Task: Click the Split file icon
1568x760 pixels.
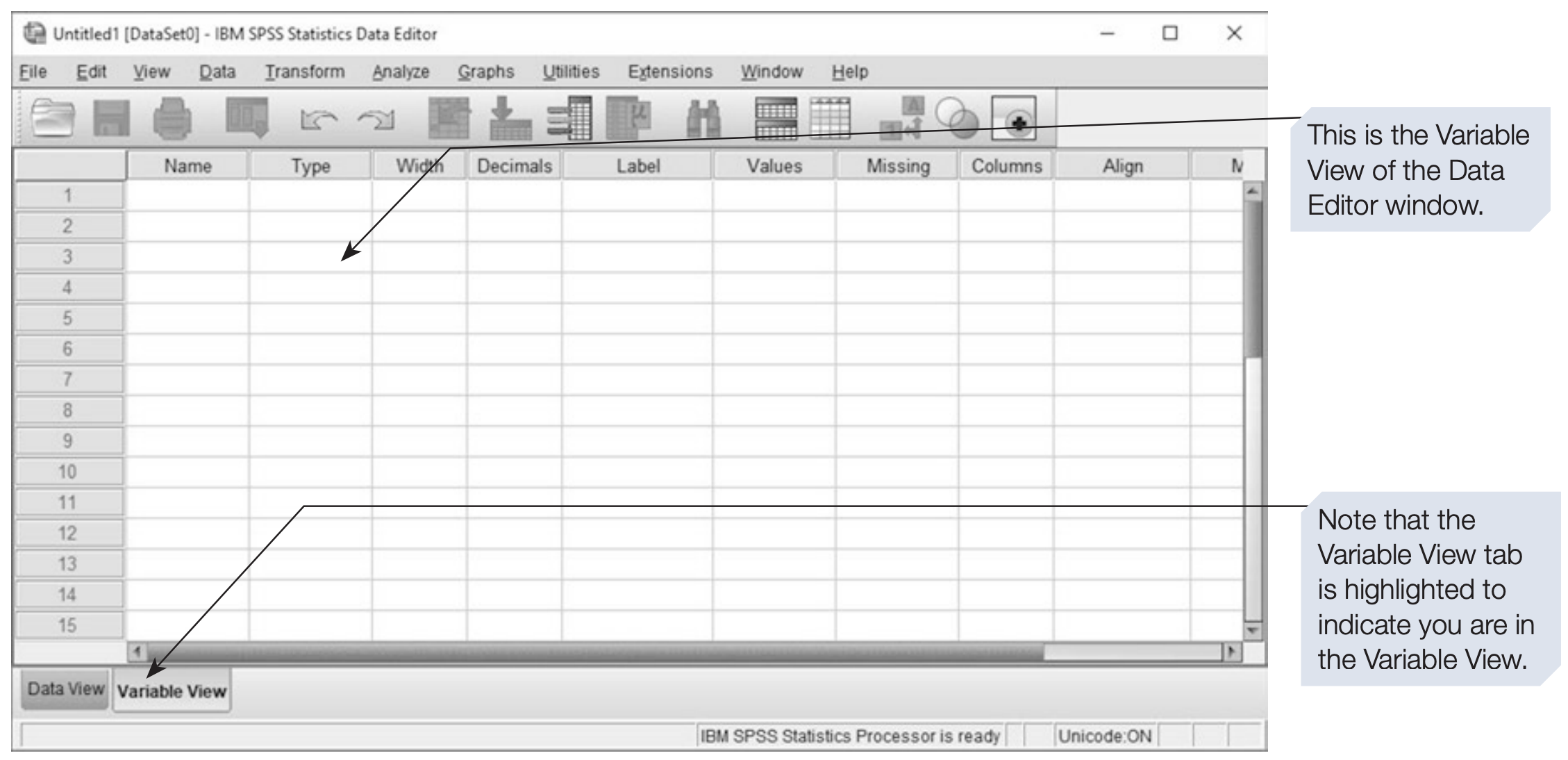Action: [776, 118]
